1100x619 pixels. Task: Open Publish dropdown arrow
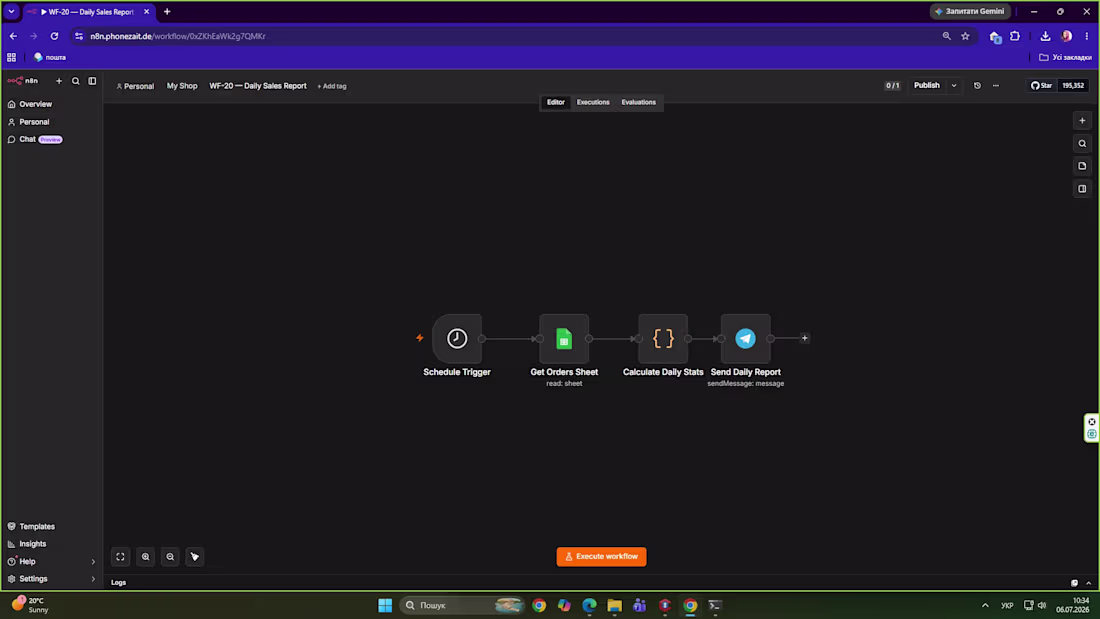pos(953,86)
